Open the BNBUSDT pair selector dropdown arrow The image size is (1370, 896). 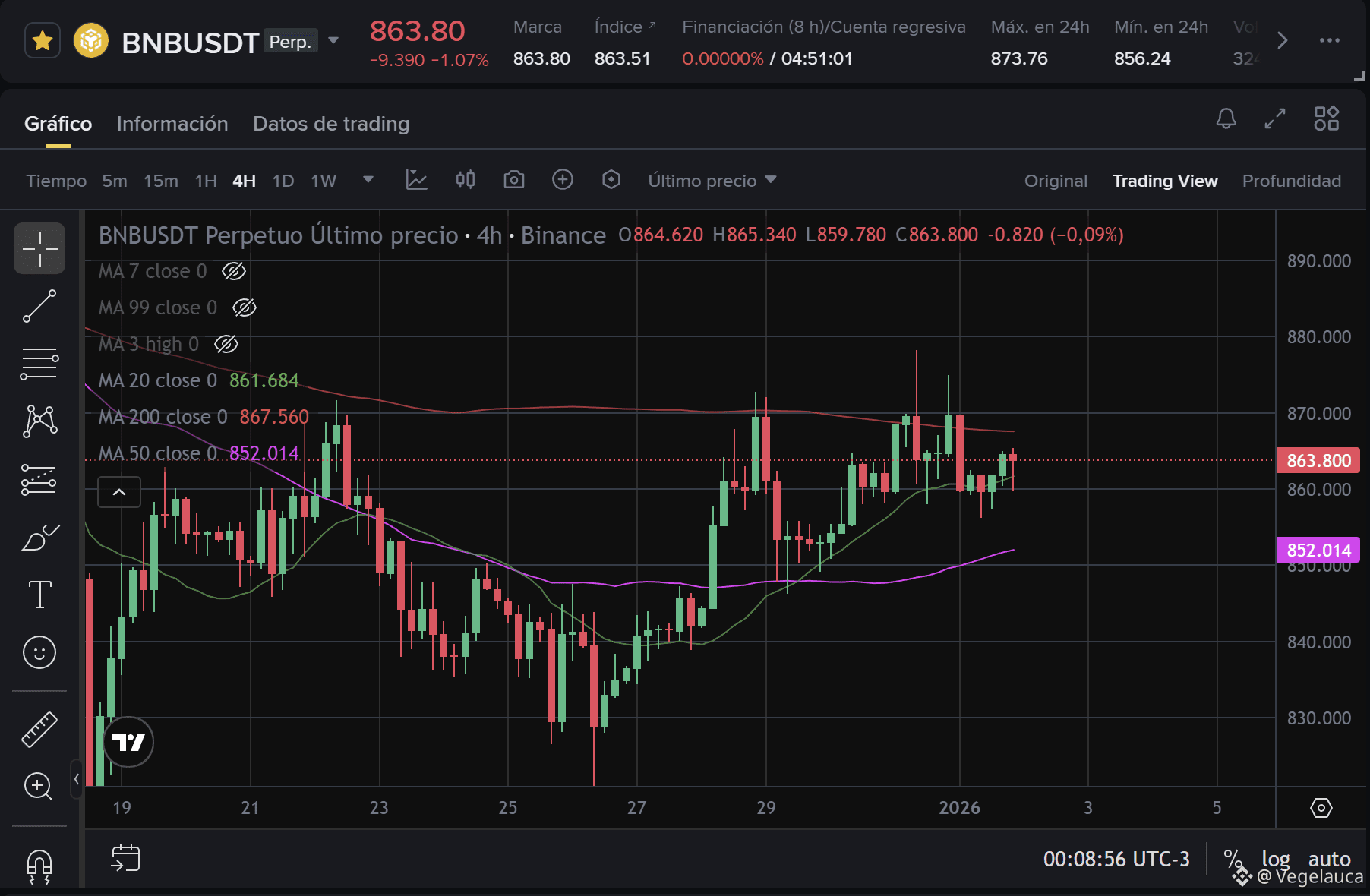click(333, 40)
